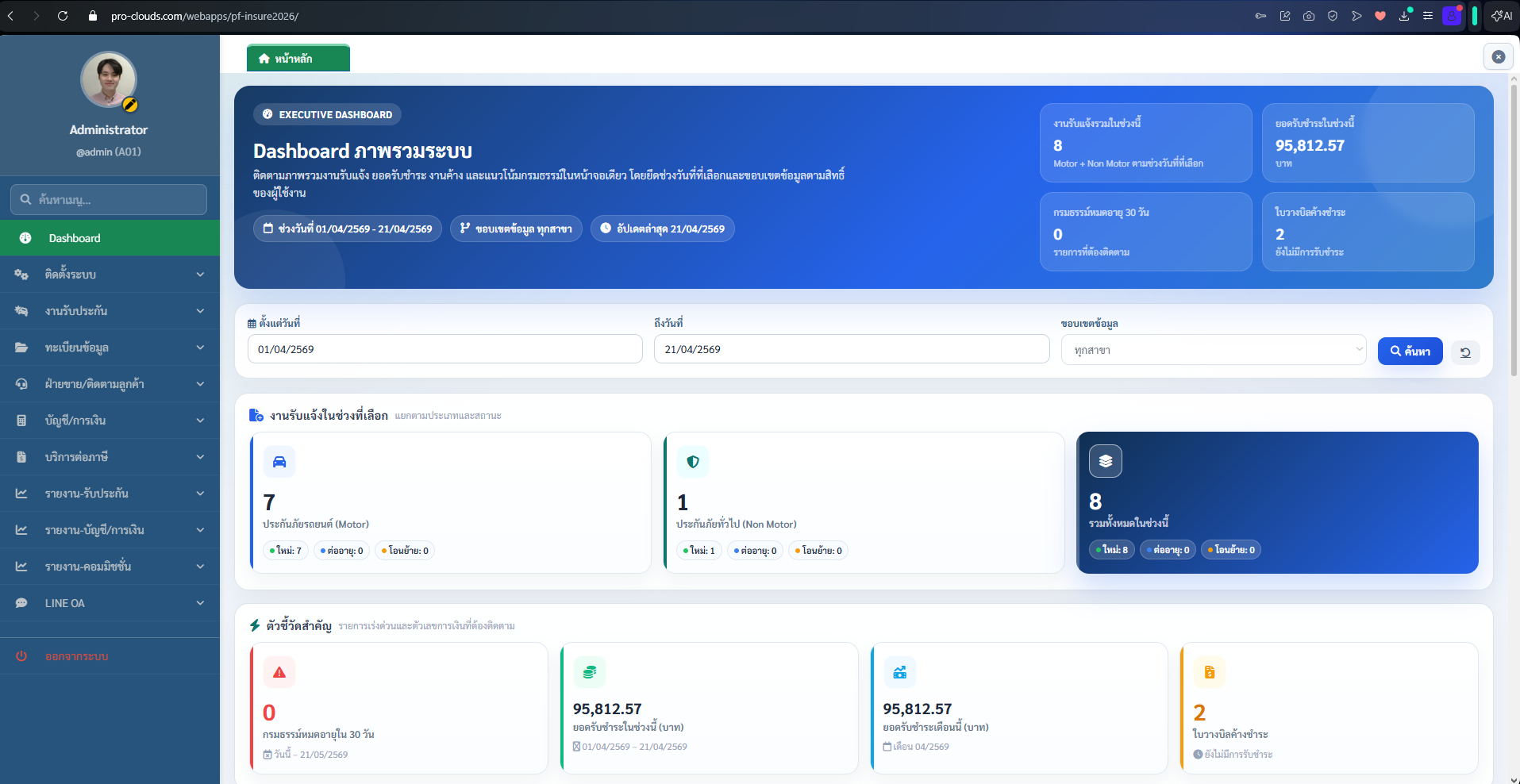
Task: Expand the บัญชี/การเงิน sidebar menu
Action: click(110, 421)
